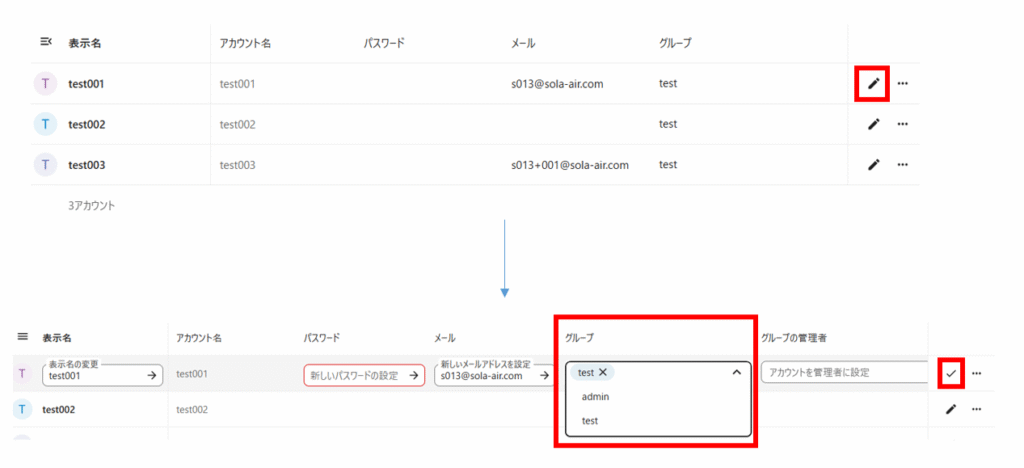
Task: Click the arrow inside 表示名の変更 field
Action: [152, 375]
